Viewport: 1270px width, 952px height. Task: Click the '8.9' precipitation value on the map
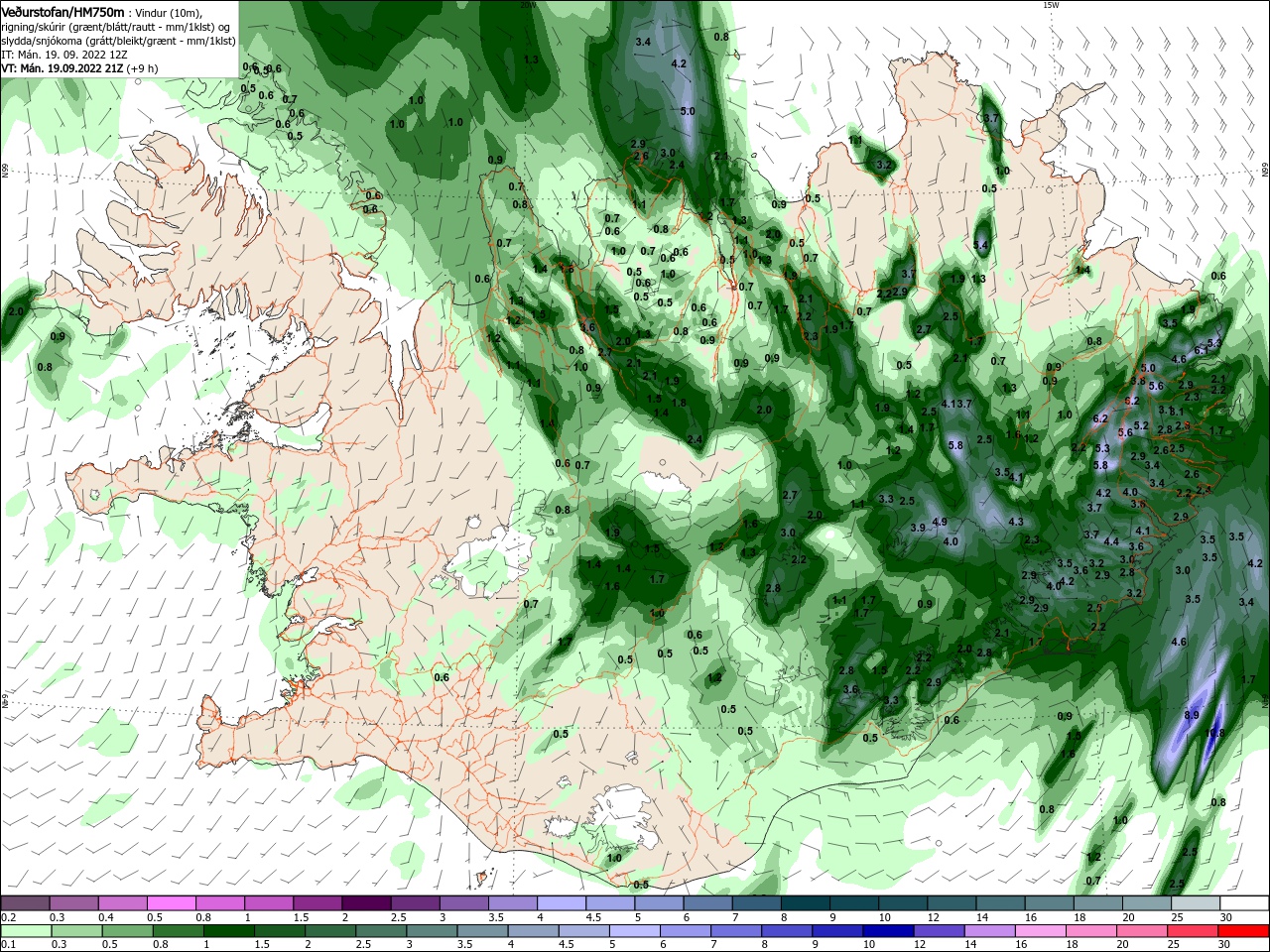pyautogui.click(x=1192, y=715)
